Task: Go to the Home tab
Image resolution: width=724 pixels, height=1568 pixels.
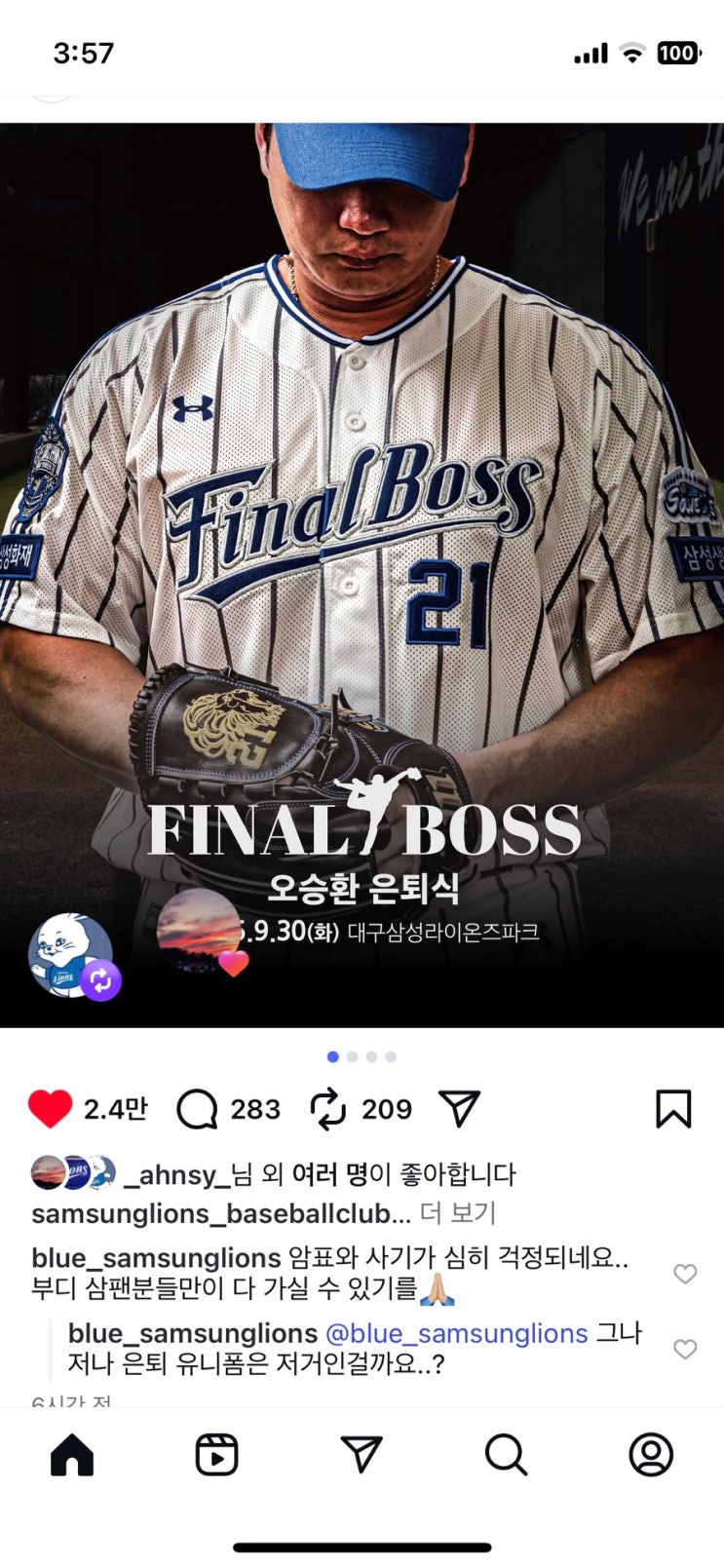Action: (x=72, y=1455)
